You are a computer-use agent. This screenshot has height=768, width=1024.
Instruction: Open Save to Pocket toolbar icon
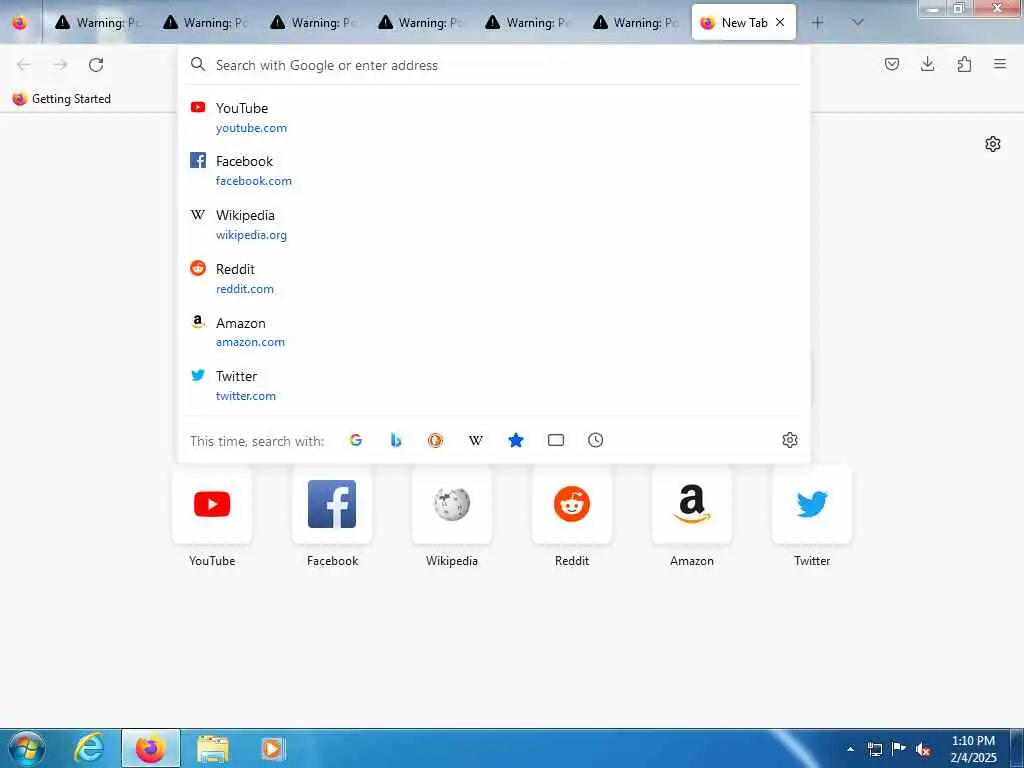point(892,64)
